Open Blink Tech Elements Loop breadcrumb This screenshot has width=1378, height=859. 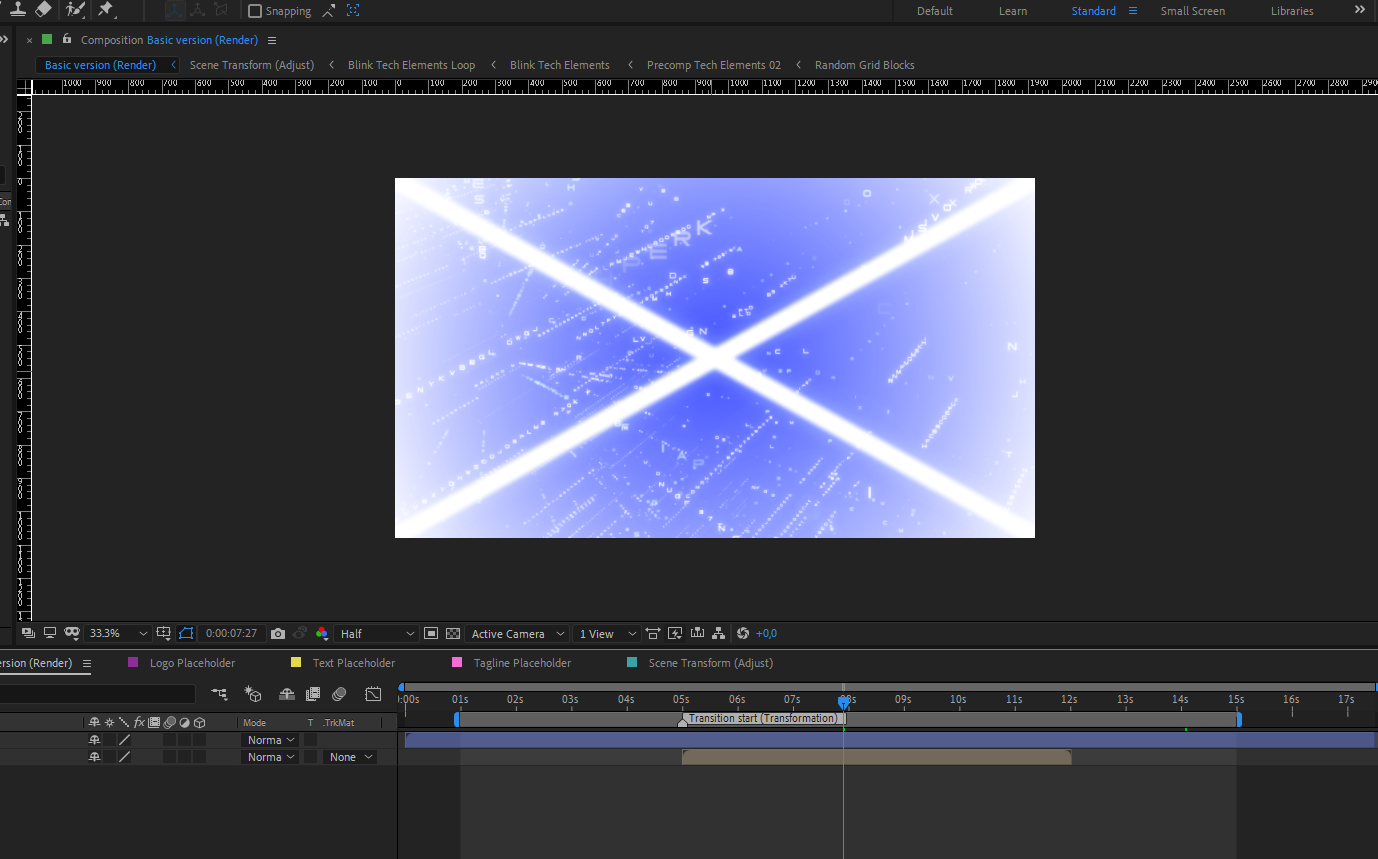coord(412,65)
